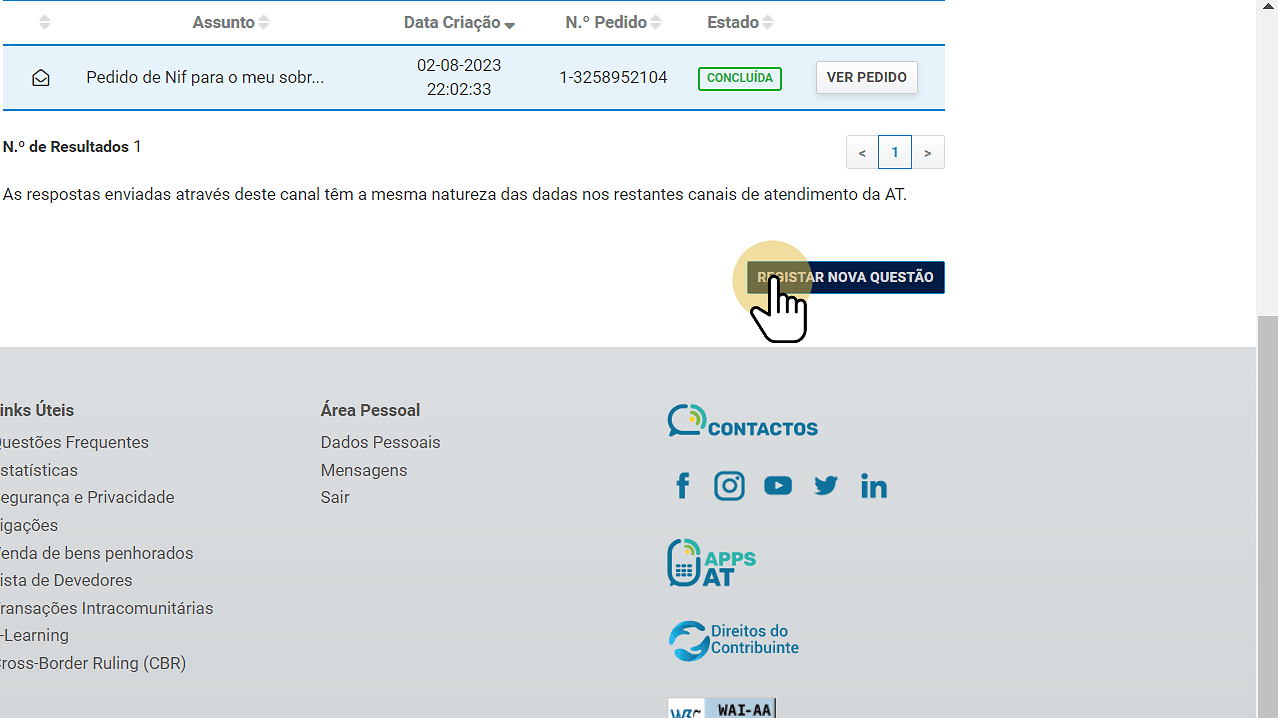
Task: Click the Apps AT logo
Action: click(x=711, y=563)
